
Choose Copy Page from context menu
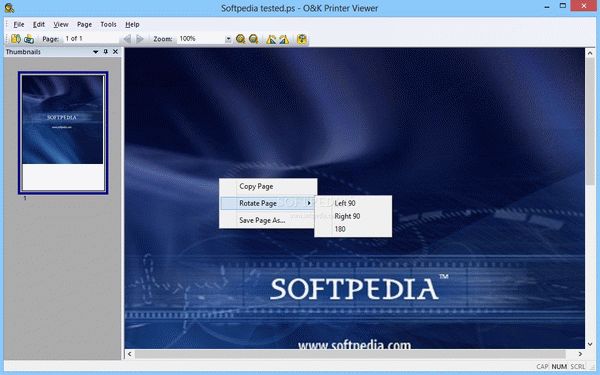268,186
